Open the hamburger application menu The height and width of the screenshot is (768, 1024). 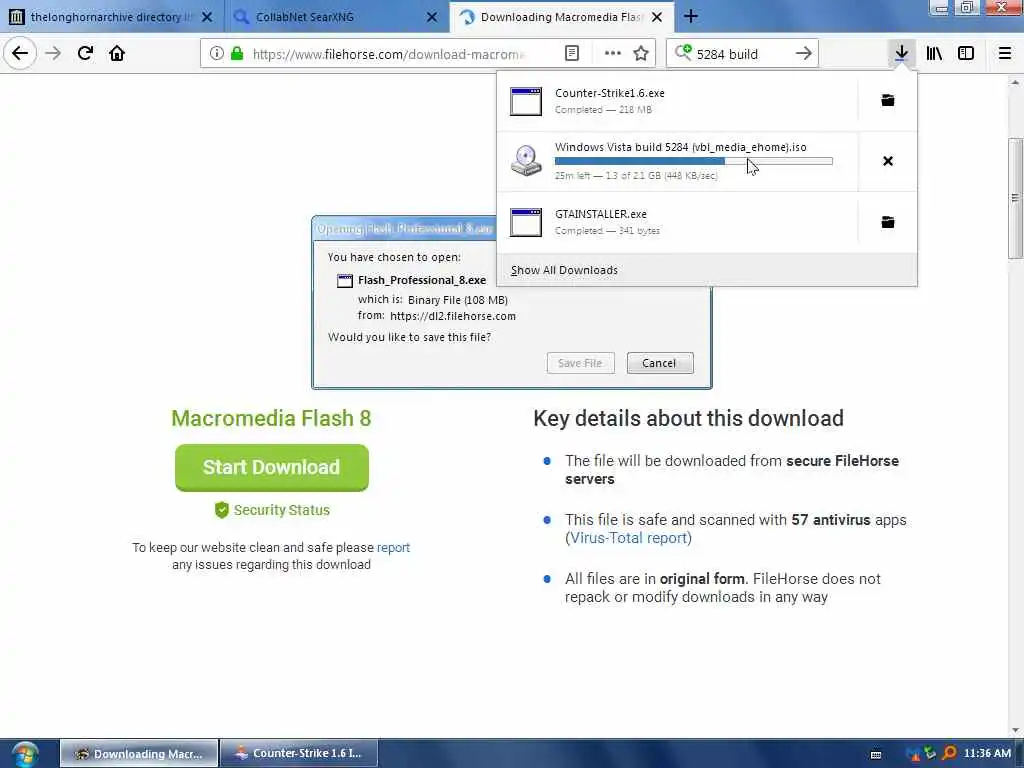tap(1005, 54)
